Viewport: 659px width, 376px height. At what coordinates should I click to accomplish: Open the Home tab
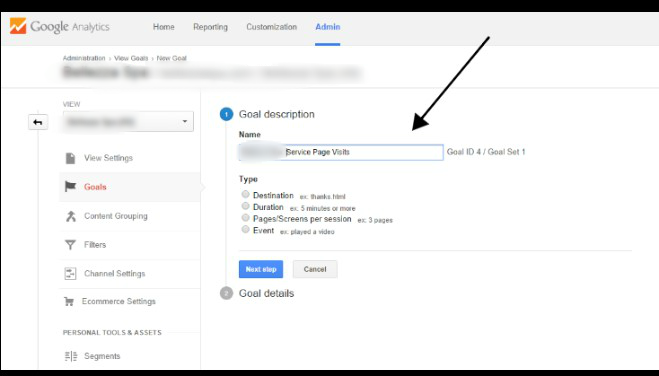[163, 27]
